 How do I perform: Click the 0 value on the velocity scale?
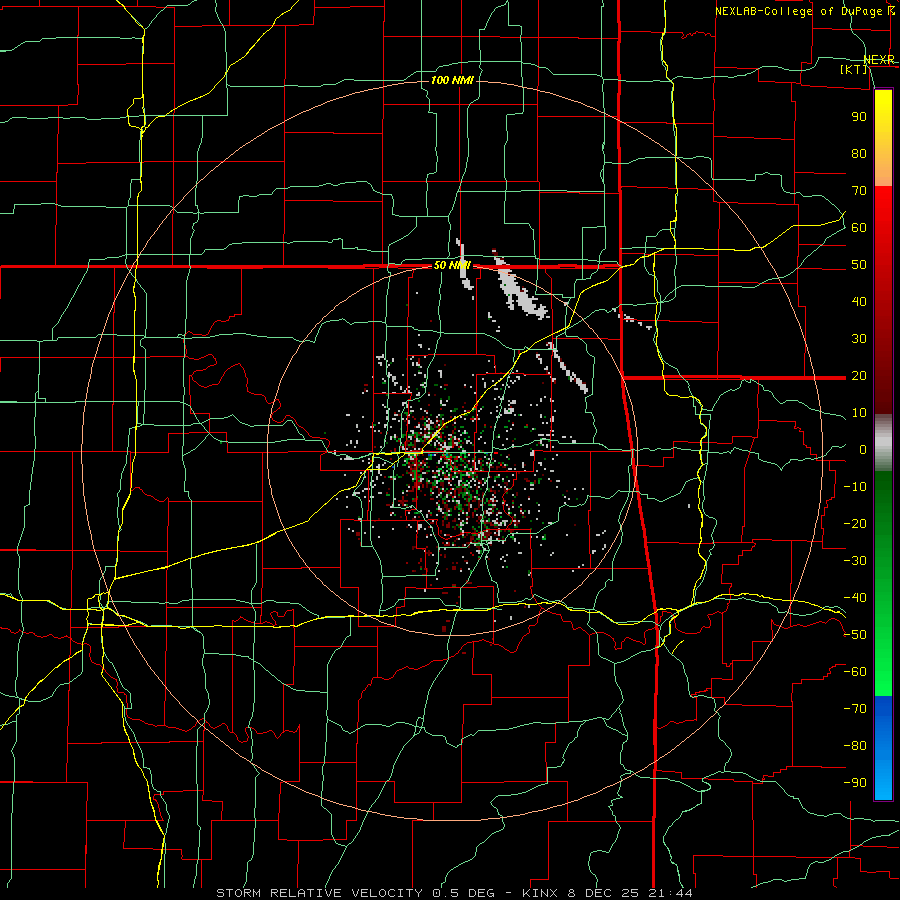click(x=863, y=449)
